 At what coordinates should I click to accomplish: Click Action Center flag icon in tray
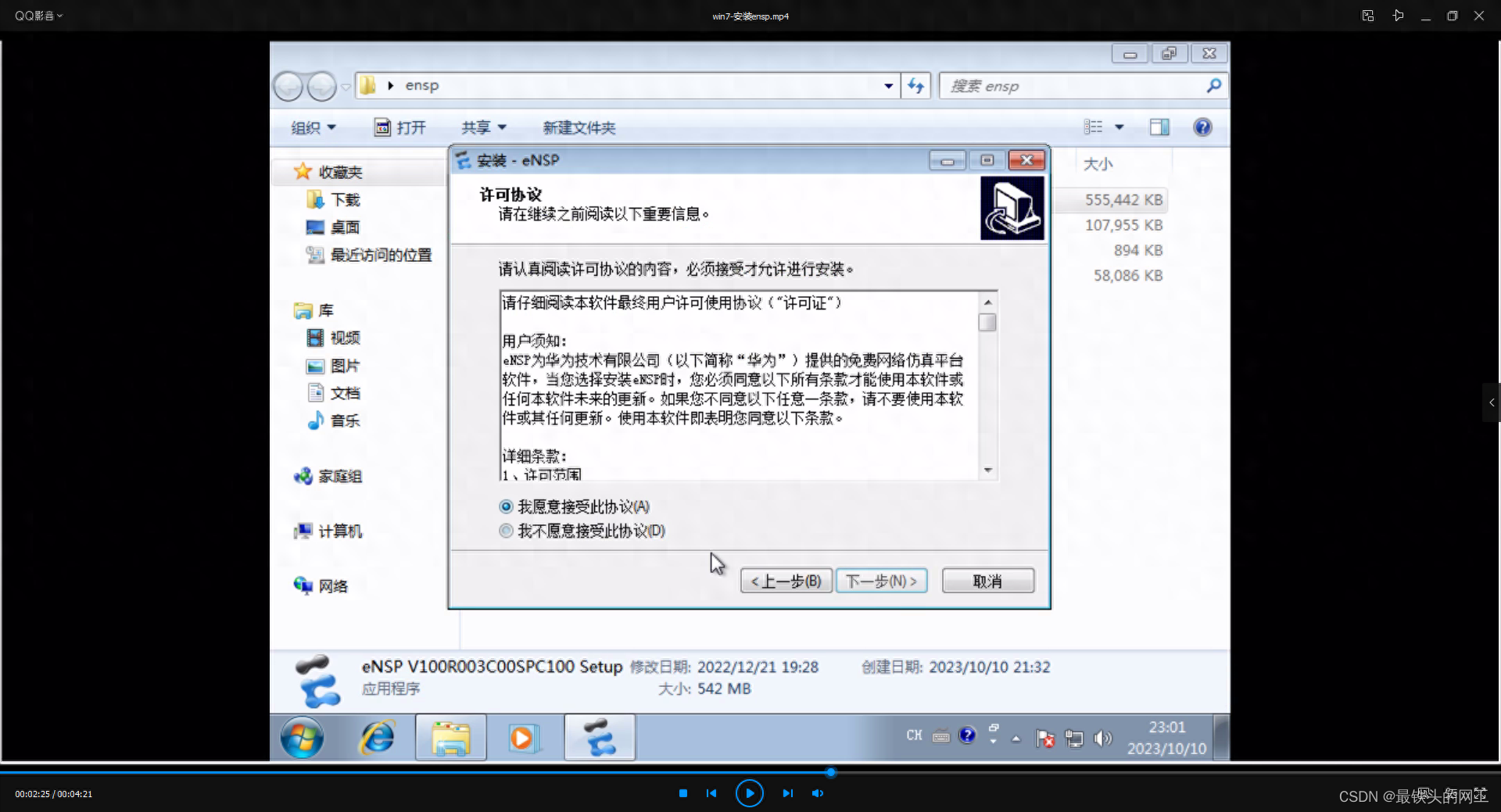1044,738
